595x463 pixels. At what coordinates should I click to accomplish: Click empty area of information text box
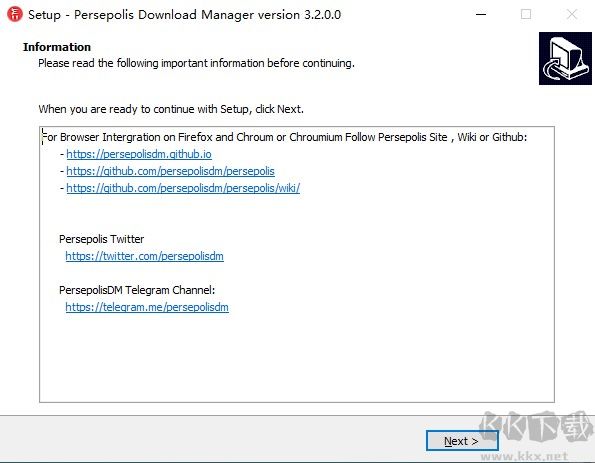click(297, 357)
